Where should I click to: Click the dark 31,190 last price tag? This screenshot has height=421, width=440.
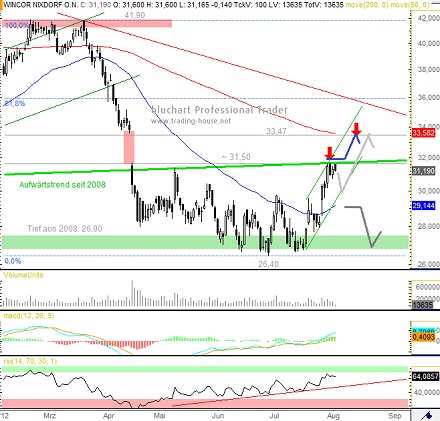(423, 171)
